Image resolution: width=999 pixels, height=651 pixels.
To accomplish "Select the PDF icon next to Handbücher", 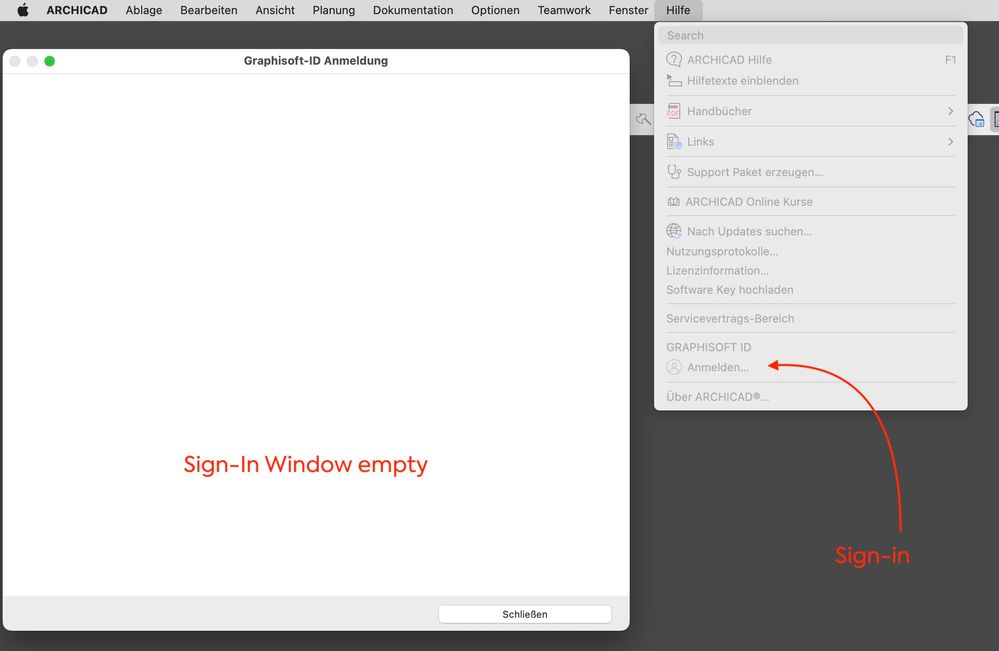I will pos(672,110).
